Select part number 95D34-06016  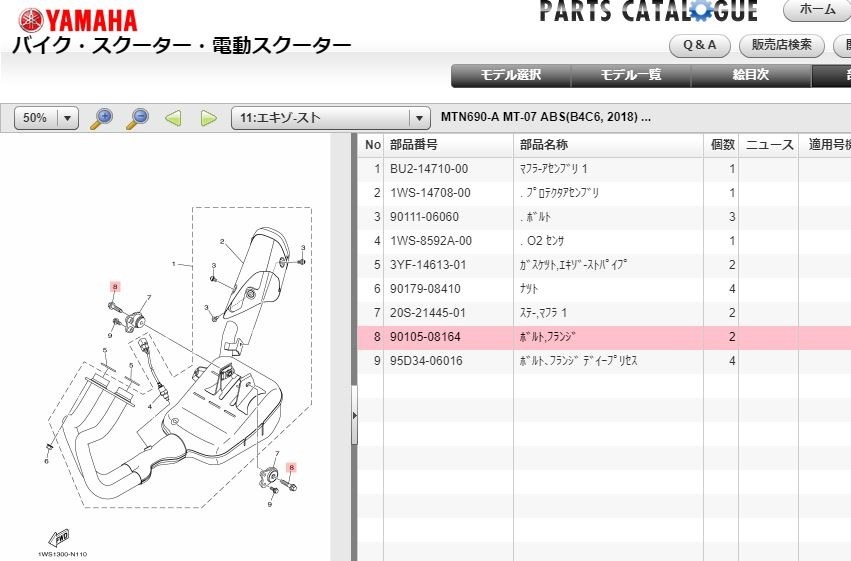tap(426, 361)
